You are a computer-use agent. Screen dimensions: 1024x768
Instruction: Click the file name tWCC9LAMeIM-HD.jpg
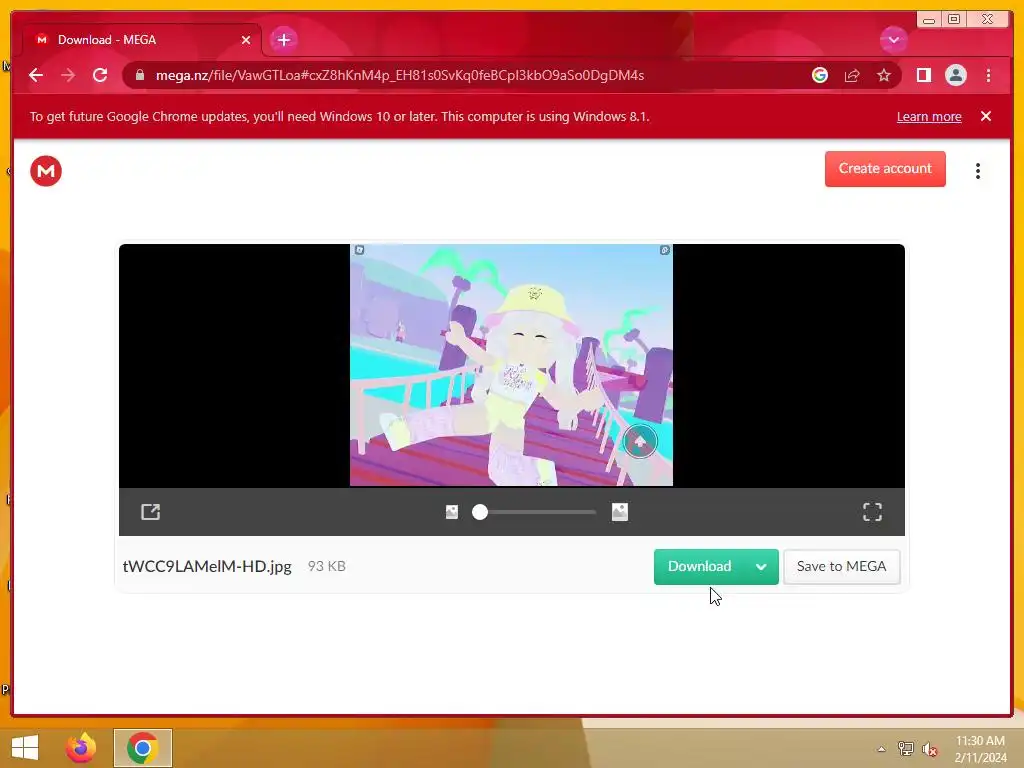tap(207, 566)
